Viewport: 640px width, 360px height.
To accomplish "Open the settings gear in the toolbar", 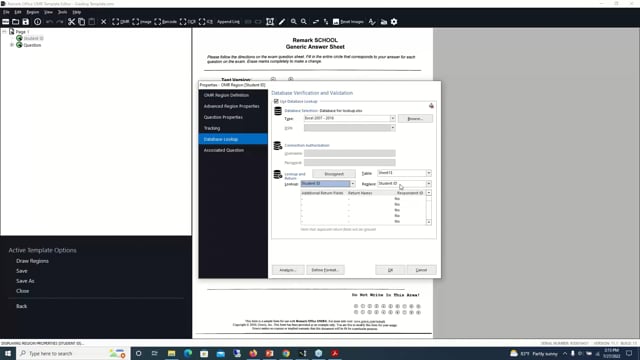I will pos(394,22).
